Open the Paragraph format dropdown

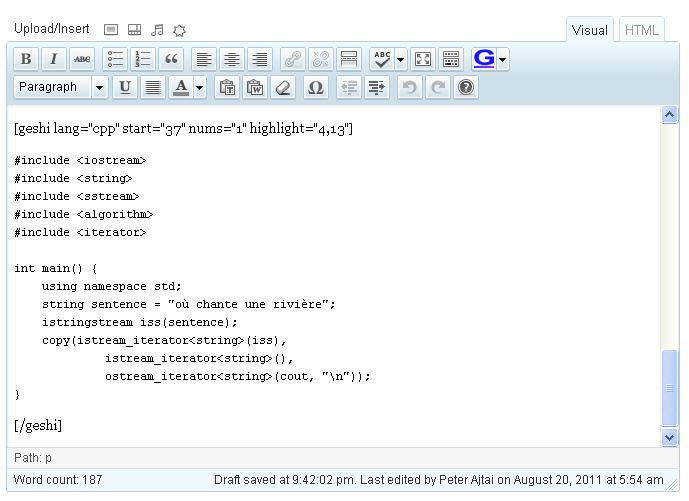coord(61,87)
